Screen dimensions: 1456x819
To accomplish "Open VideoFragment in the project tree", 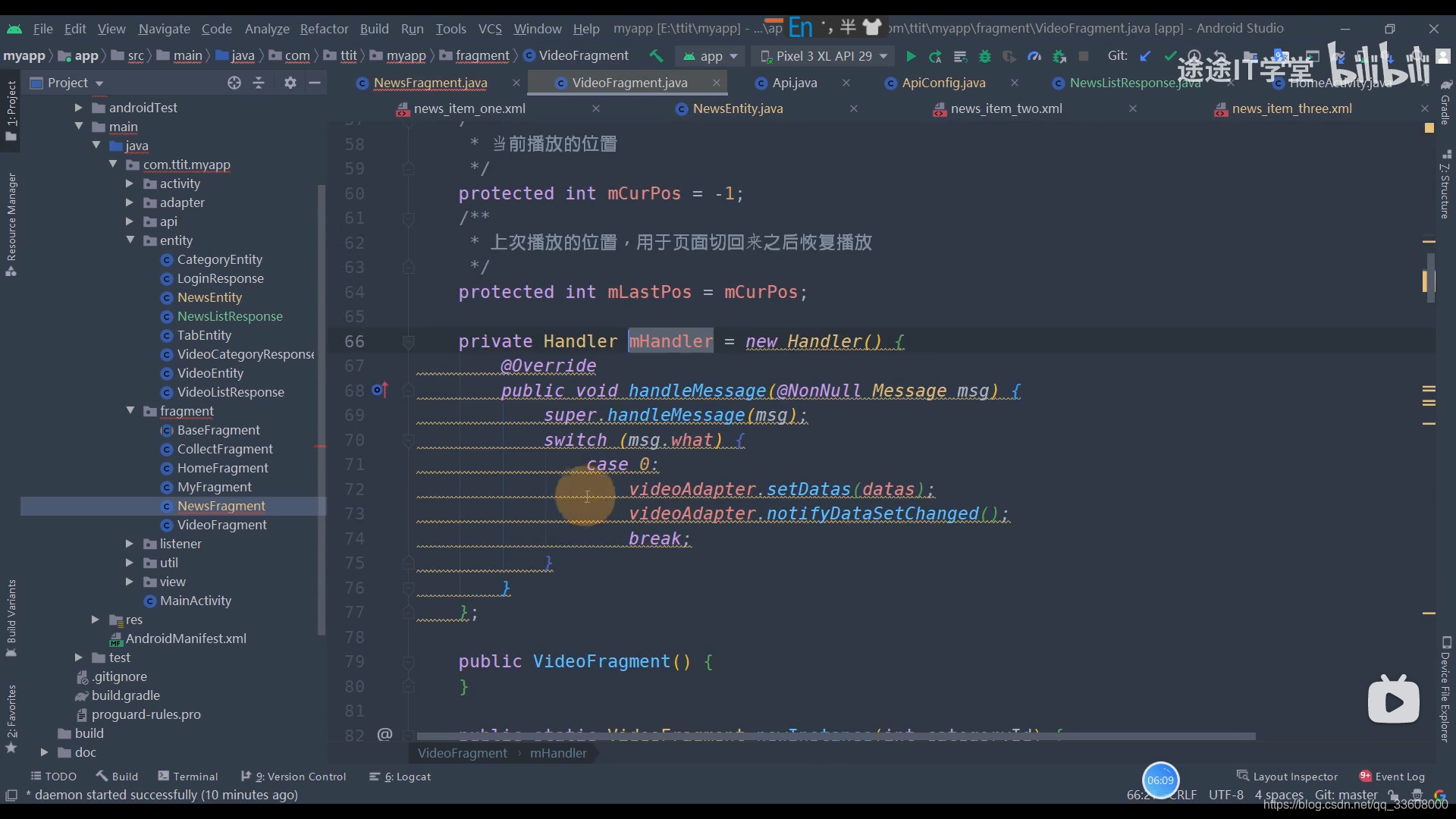I will 221,525.
